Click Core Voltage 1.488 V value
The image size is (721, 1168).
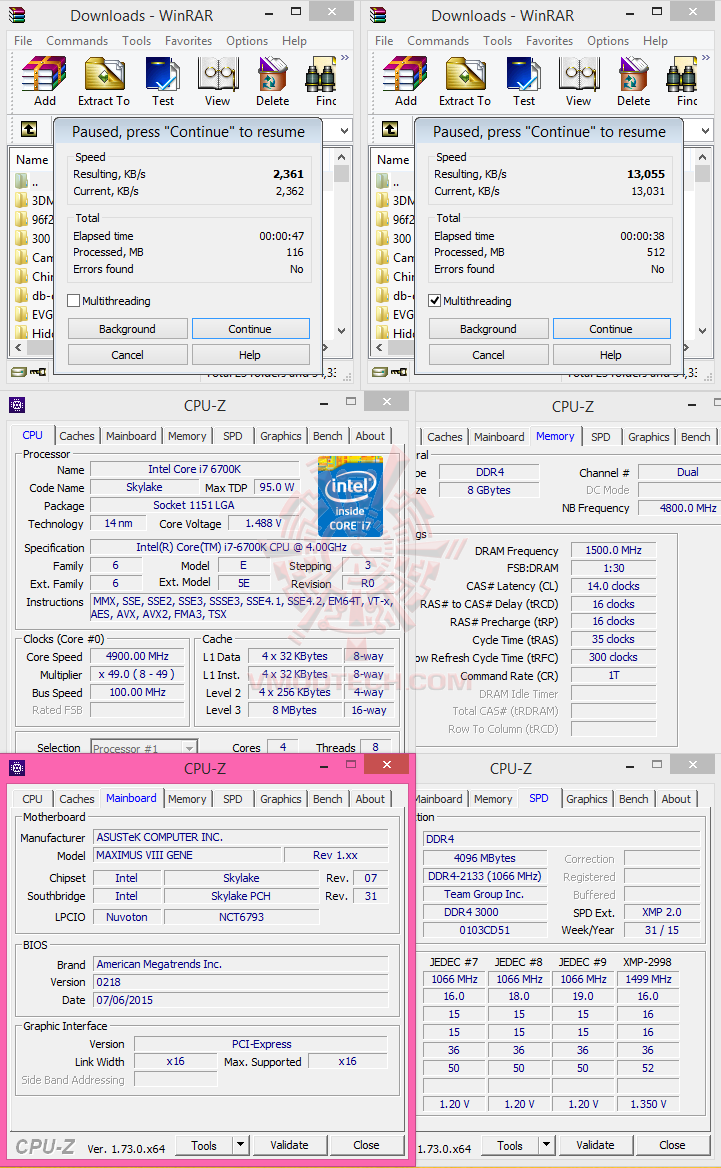[264, 524]
